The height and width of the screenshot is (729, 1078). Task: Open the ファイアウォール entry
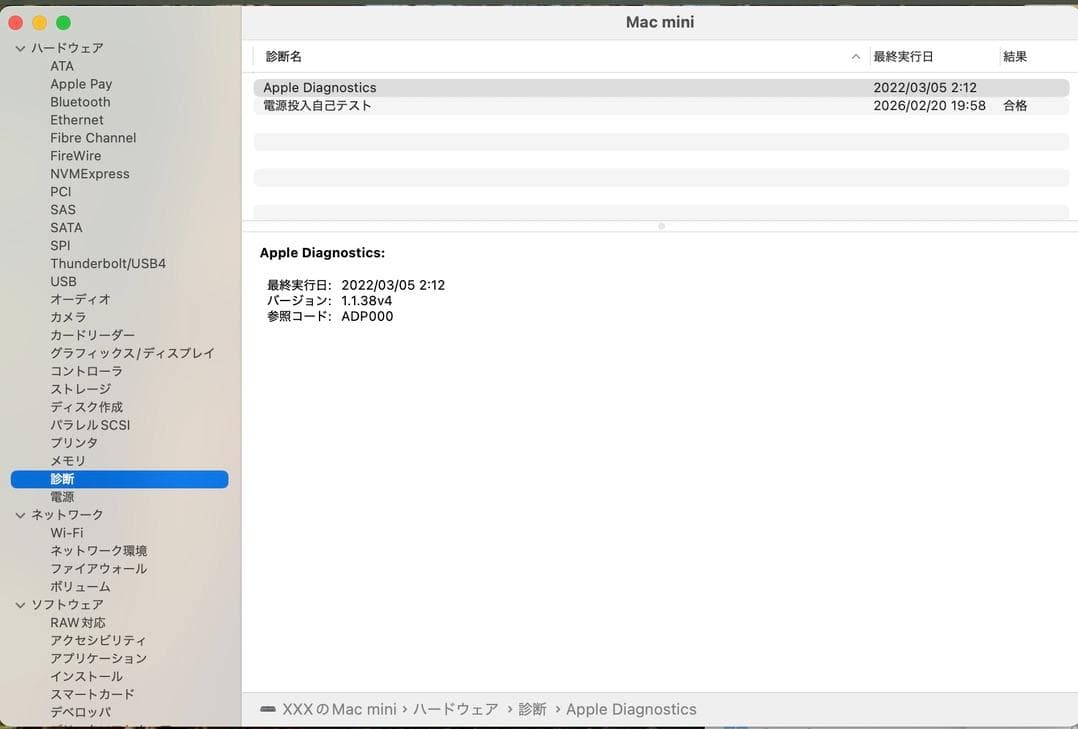[x=98, y=569]
